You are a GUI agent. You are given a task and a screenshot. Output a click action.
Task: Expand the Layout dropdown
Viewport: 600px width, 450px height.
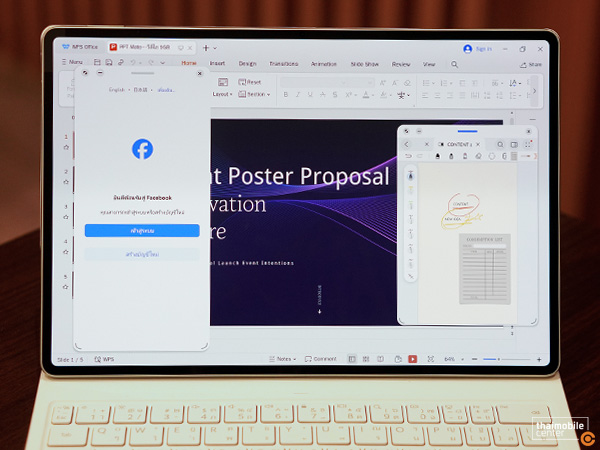(x=222, y=94)
